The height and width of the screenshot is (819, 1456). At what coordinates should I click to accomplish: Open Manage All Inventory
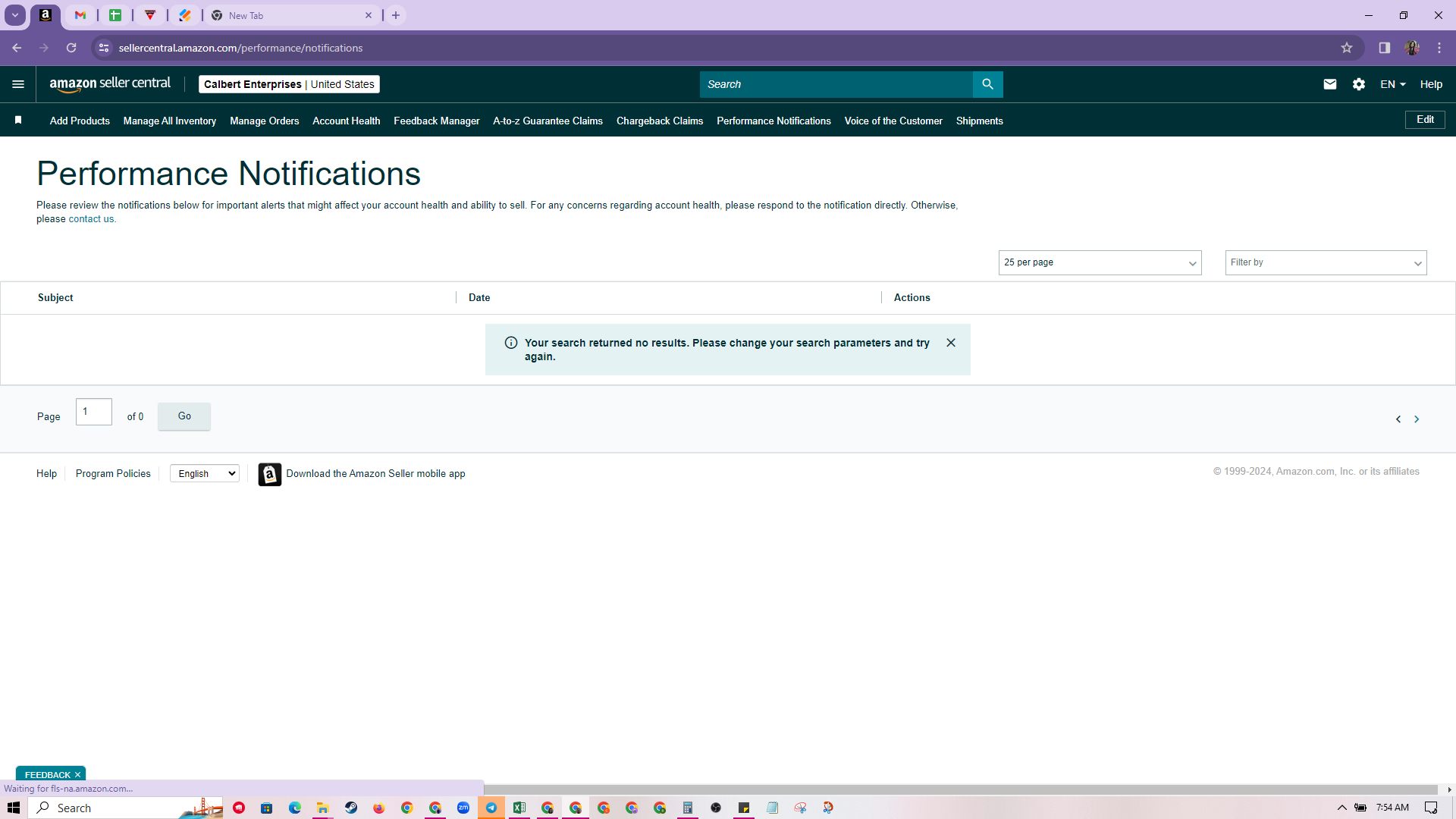170,121
